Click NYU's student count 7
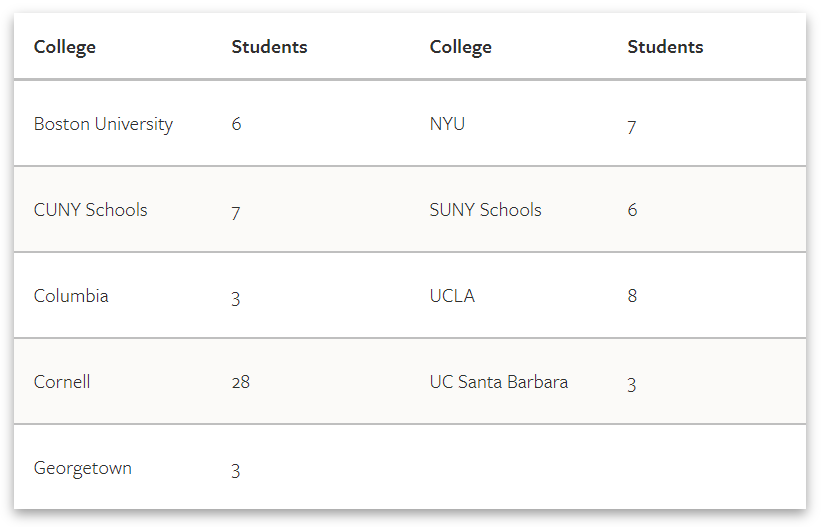The height and width of the screenshot is (527, 827). point(631,127)
